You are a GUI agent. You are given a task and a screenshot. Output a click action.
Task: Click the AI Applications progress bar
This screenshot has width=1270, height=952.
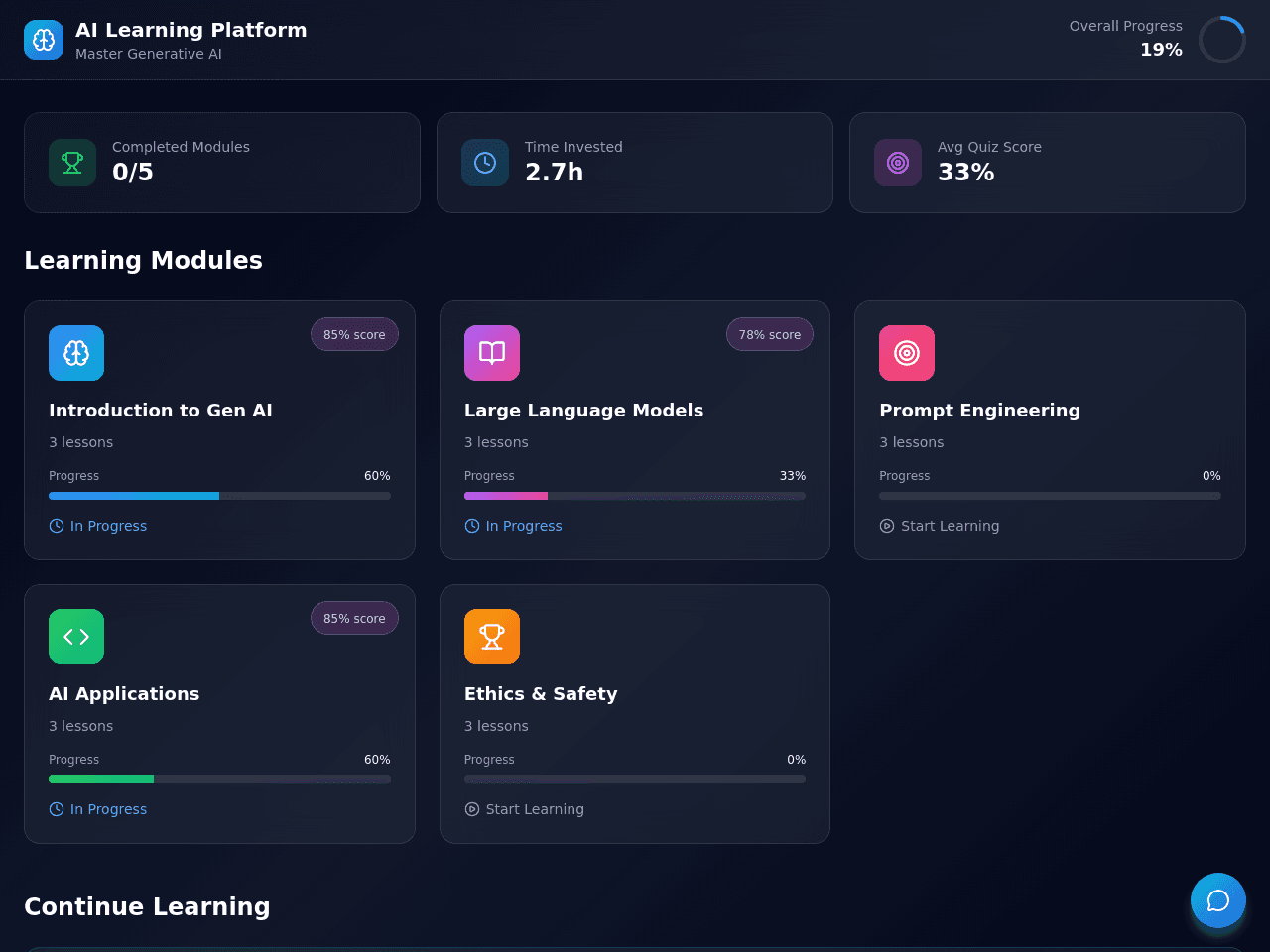tap(219, 779)
